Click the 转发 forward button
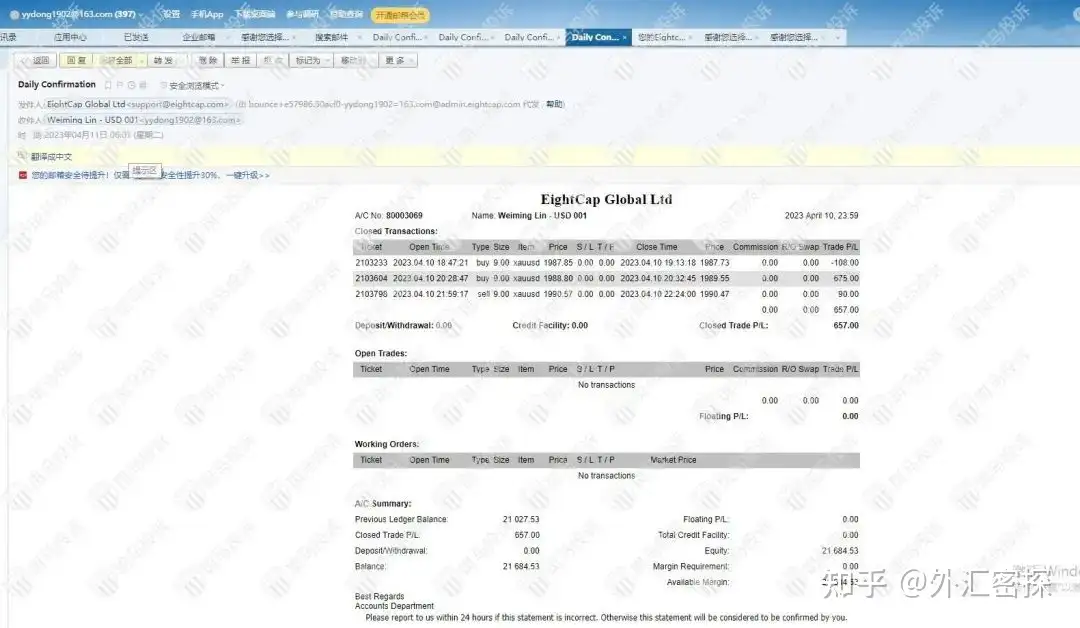Screen dimensions: 1080x628 tap(164, 61)
